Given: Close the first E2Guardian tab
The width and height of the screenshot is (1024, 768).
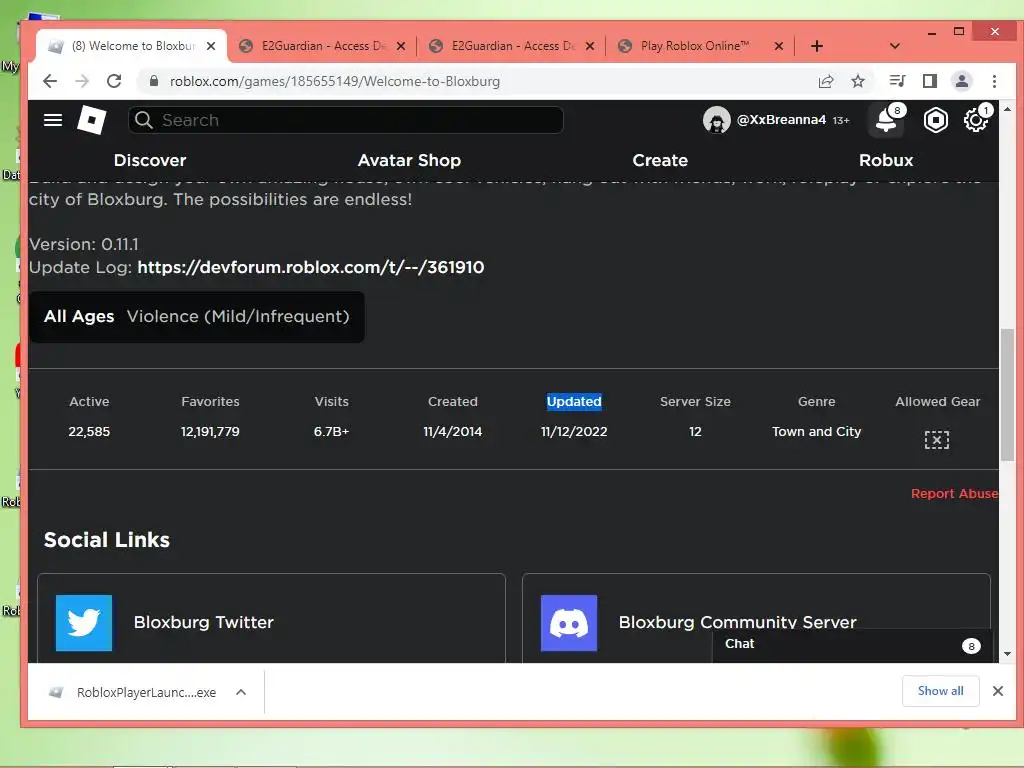Looking at the screenshot, I should point(401,46).
